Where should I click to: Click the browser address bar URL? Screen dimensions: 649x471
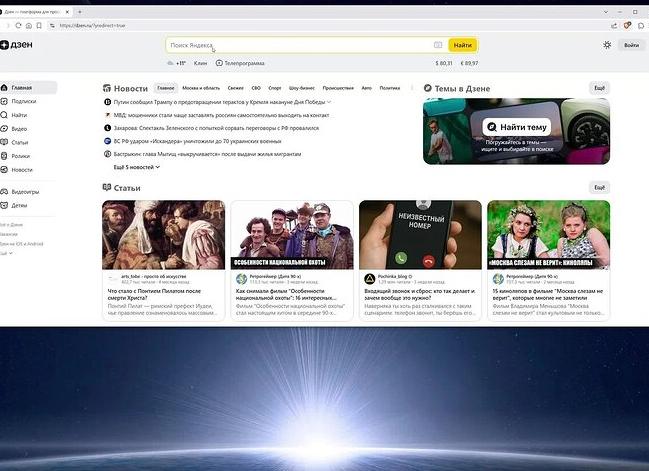point(92,26)
